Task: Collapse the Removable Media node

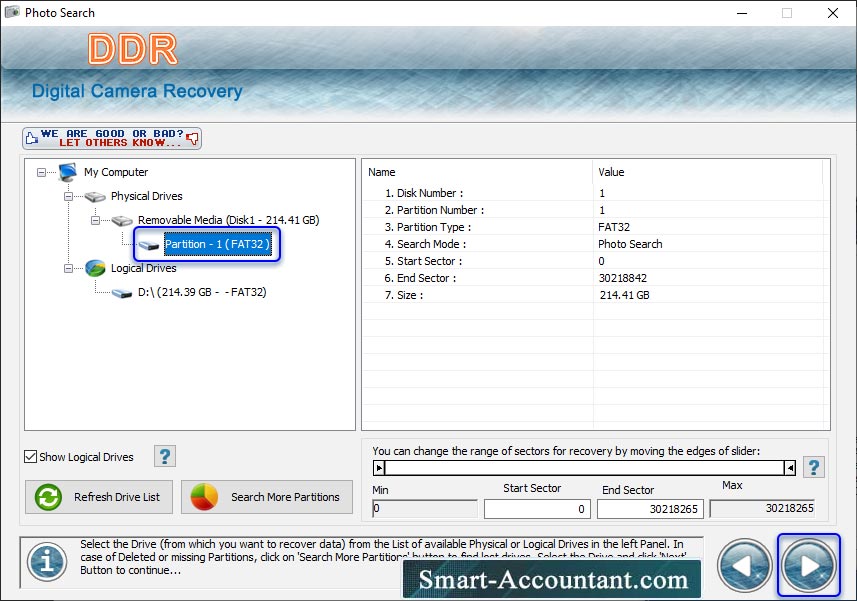Action: point(95,221)
